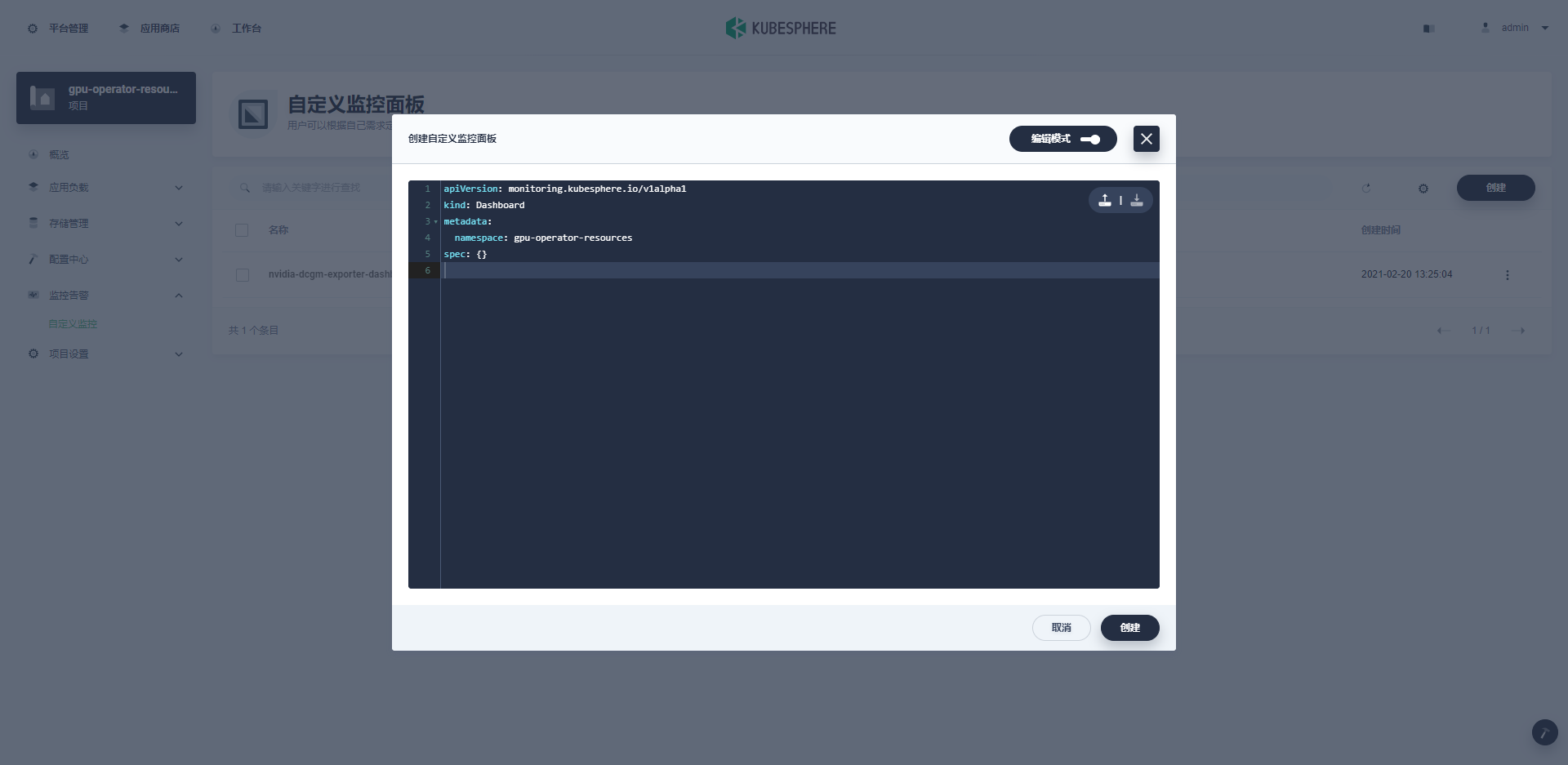1568x765 pixels.
Task: Tick checkbox for nvidia-dcgm-exporter row
Action: pos(242,274)
